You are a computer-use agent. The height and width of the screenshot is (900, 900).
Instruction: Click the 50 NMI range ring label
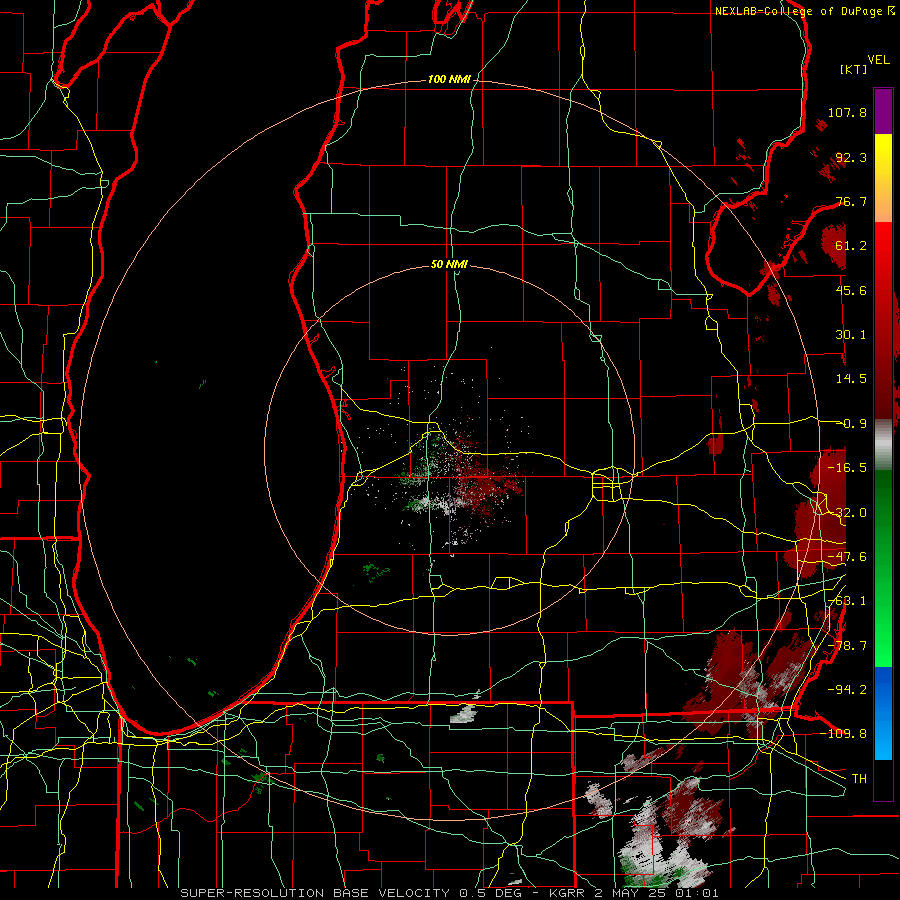pos(449,265)
